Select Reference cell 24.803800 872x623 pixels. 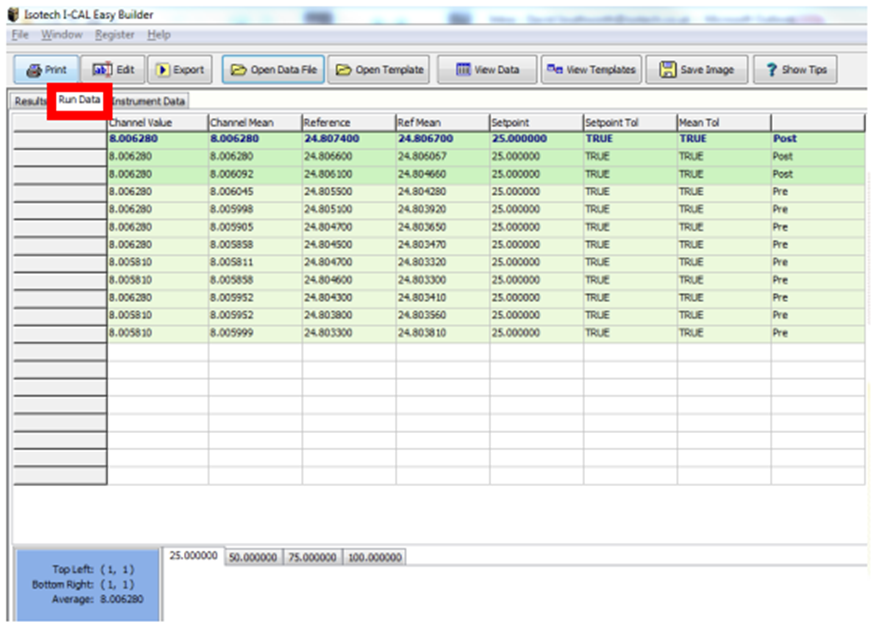[x=349, y=315]
